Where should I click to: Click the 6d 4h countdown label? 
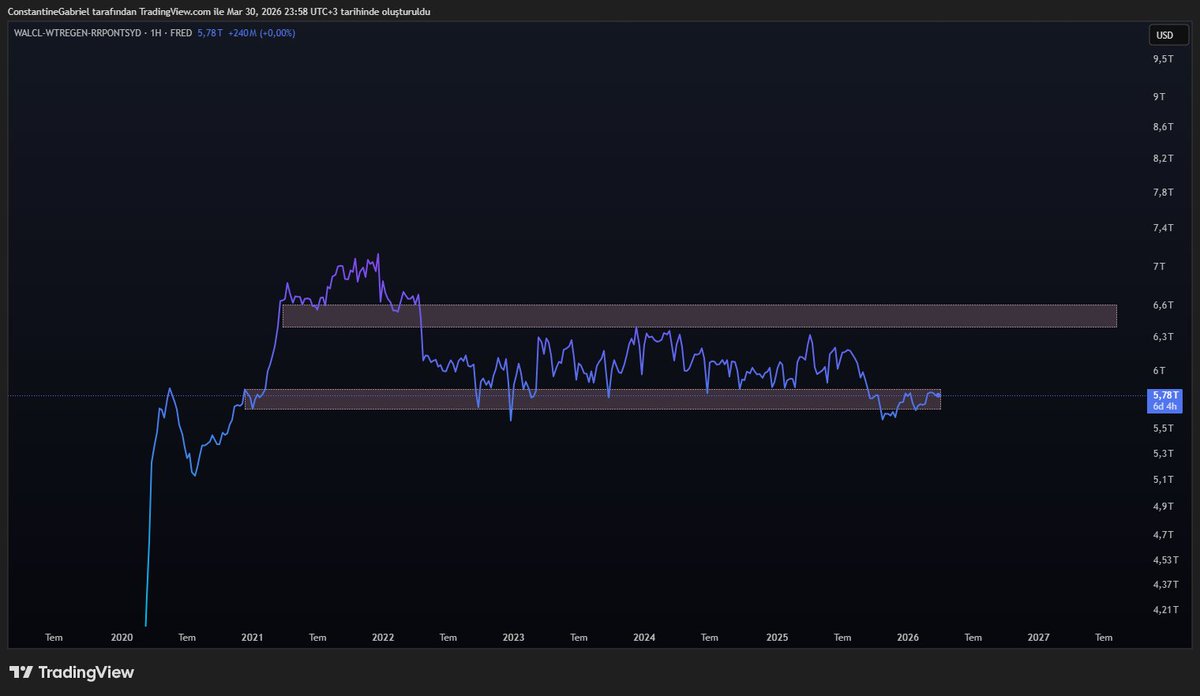[1165, 407]
